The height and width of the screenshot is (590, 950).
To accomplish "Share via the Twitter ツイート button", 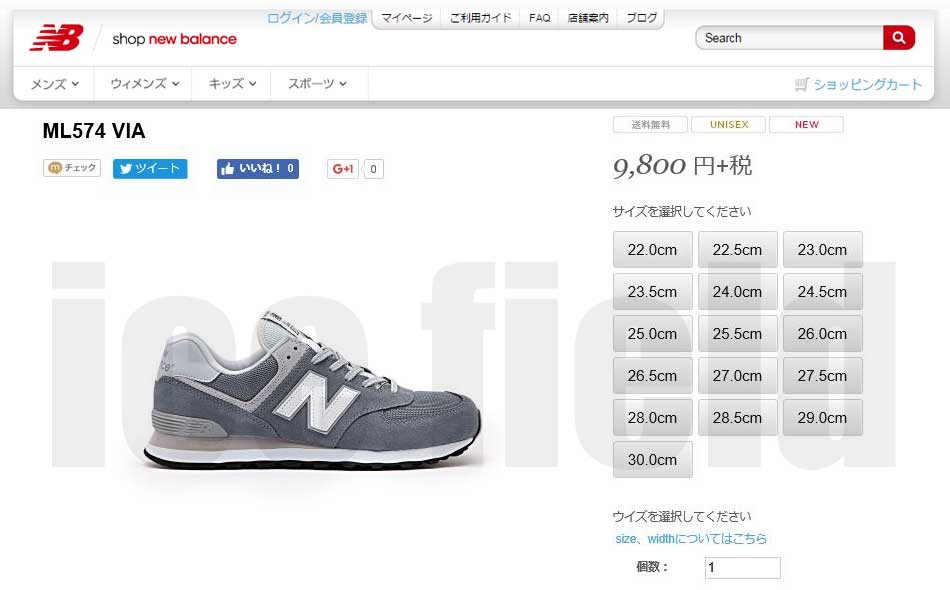I will pyautogui.click(x=150, y=168).
